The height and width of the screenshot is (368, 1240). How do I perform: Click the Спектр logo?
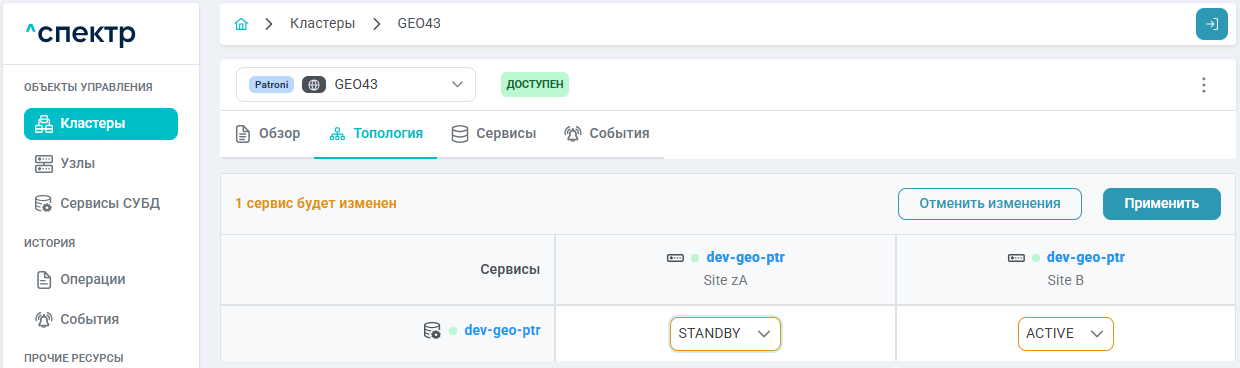pos(81,33)
